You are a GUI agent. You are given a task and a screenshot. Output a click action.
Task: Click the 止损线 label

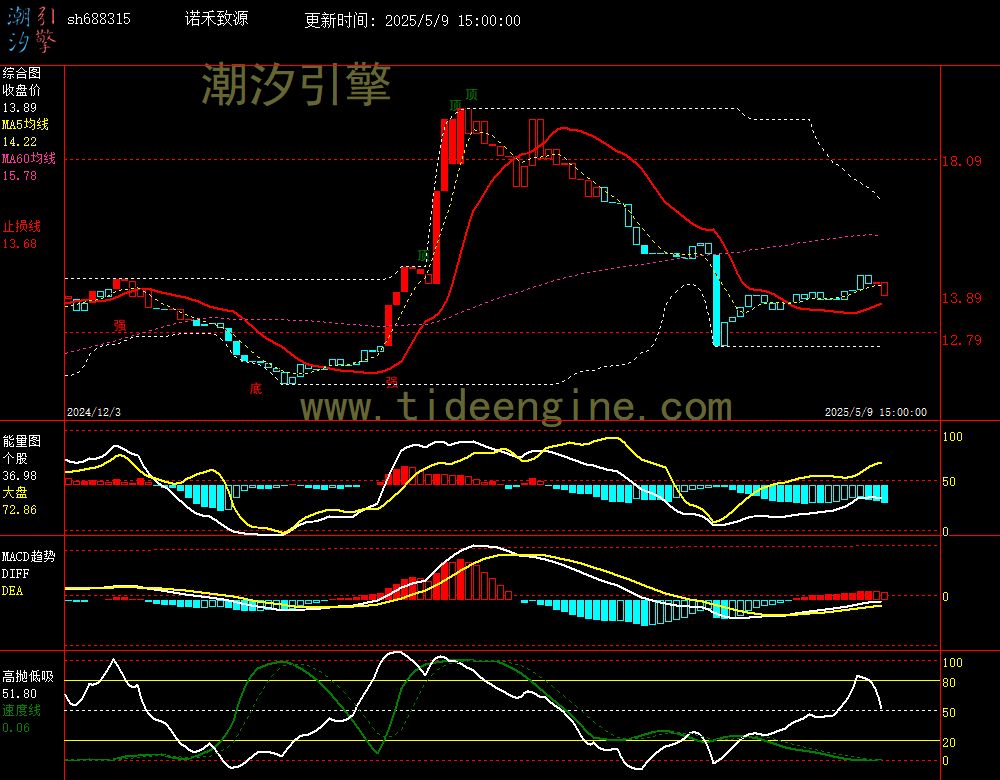point(22,226)
